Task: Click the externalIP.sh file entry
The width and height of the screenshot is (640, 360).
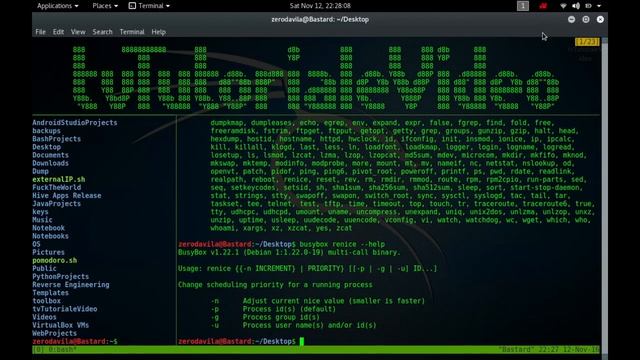Action: (59, 179)
